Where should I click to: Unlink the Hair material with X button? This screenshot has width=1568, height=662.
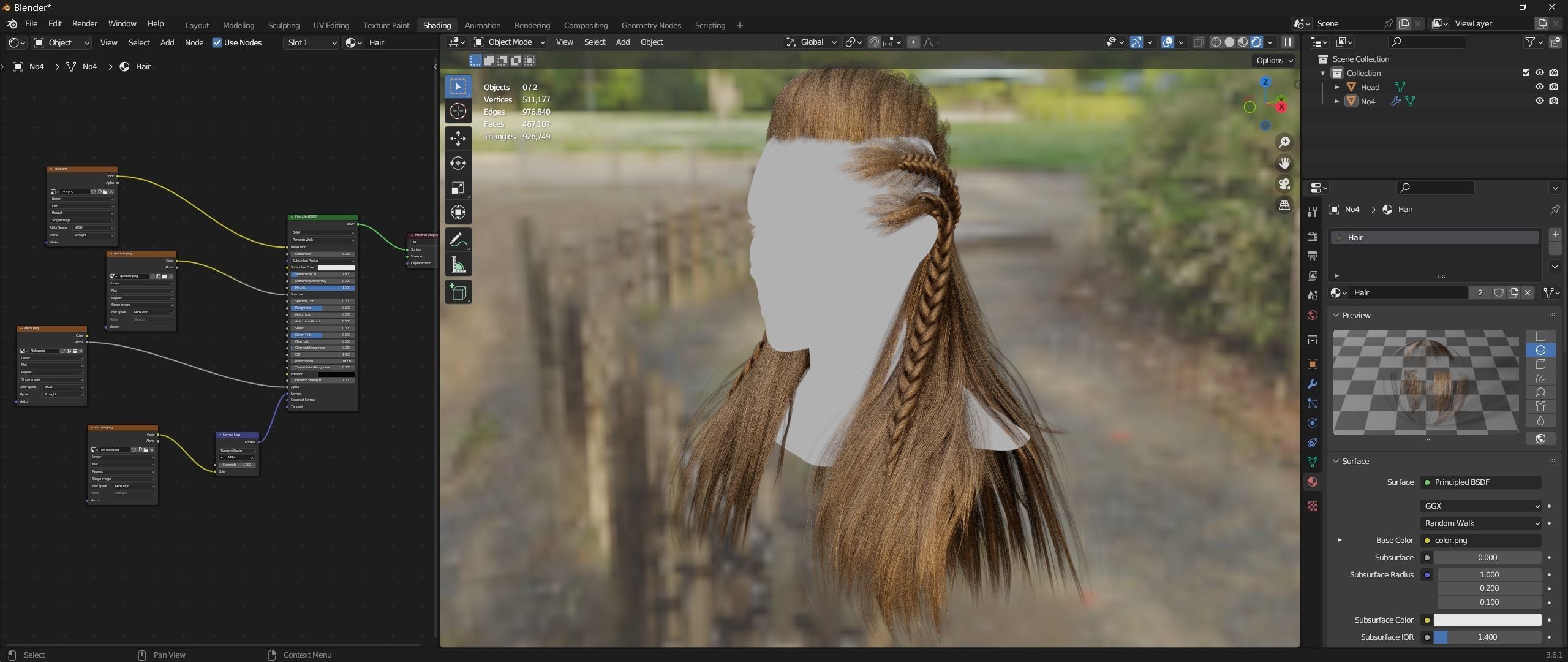[x=1528, y=292]
